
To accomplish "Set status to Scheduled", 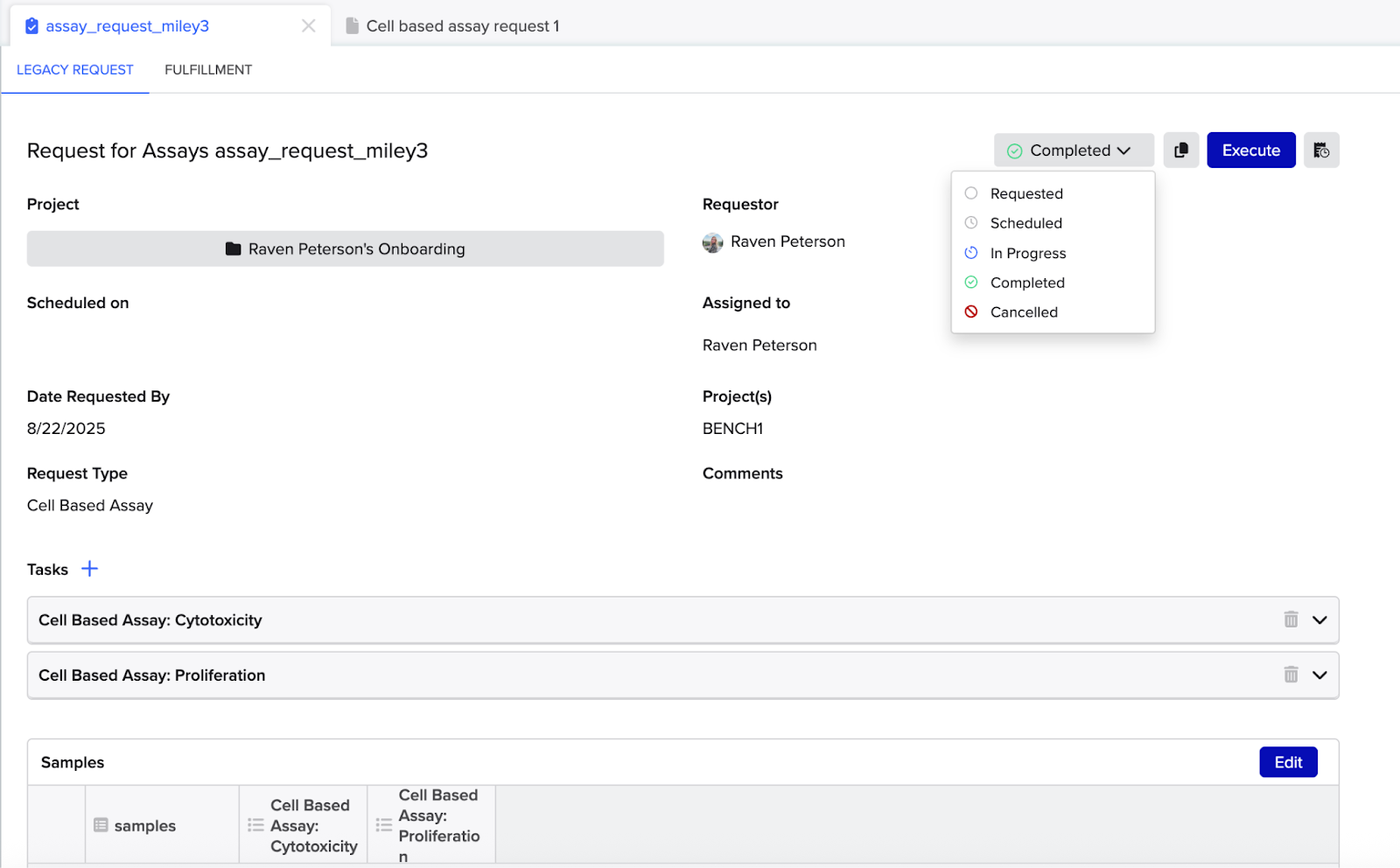I will click(1025, 223).
